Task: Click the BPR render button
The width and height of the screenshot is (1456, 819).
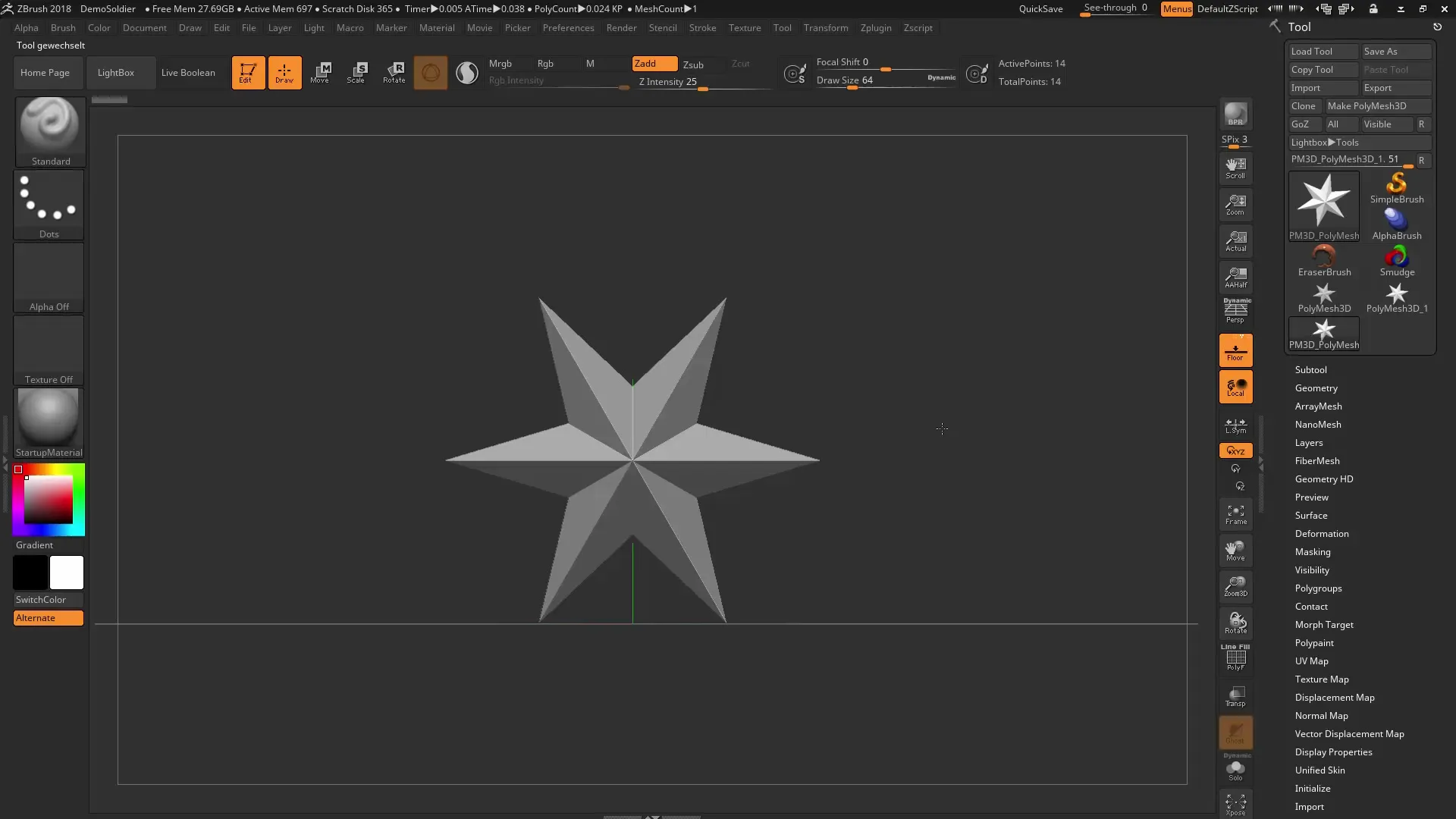Action: [x=1235, y=114]
